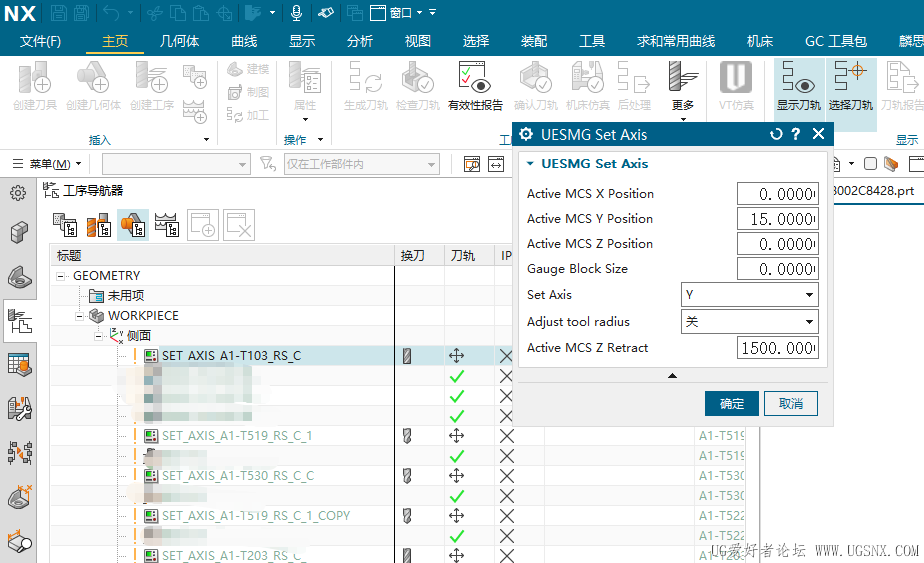Open 有效性报告 validity report
Screen dimensions: 924x563
pyautogui.click(x=475, y=87)
